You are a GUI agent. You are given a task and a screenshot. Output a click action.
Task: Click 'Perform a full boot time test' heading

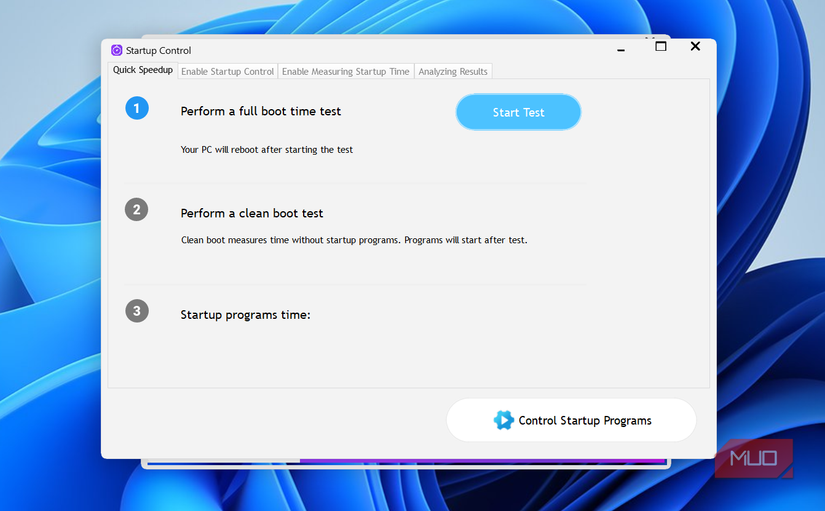click(x=260, y=111)
